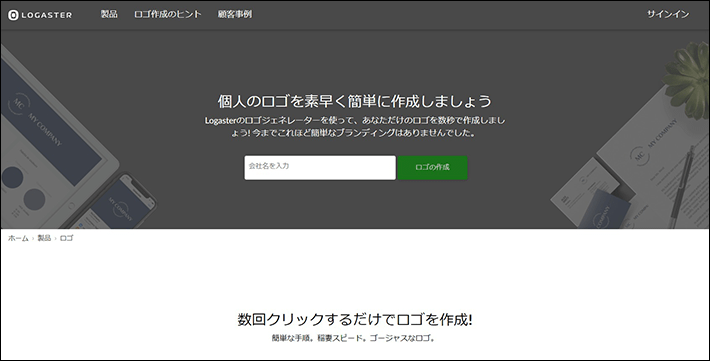Click the heading 個人のロゴを素早く簡単に作成しましょう
This screenshot has width=710, height=361.
coord(355,101)
